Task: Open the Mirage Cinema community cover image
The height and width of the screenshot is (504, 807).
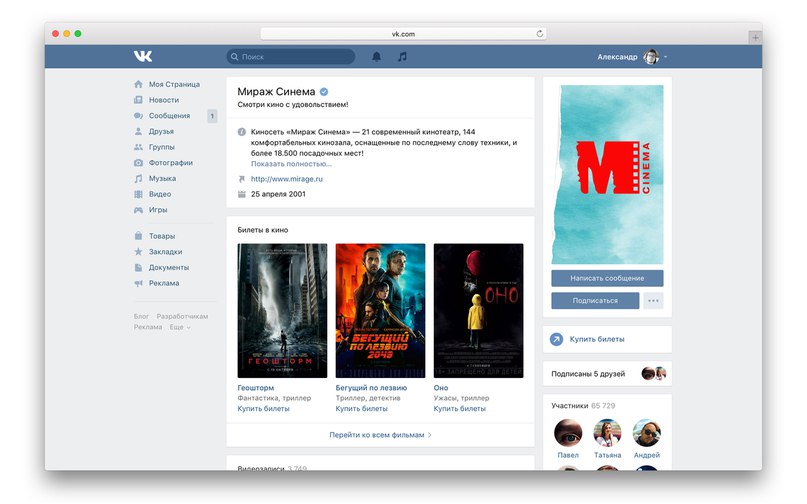Action: [x=607, y=175]
